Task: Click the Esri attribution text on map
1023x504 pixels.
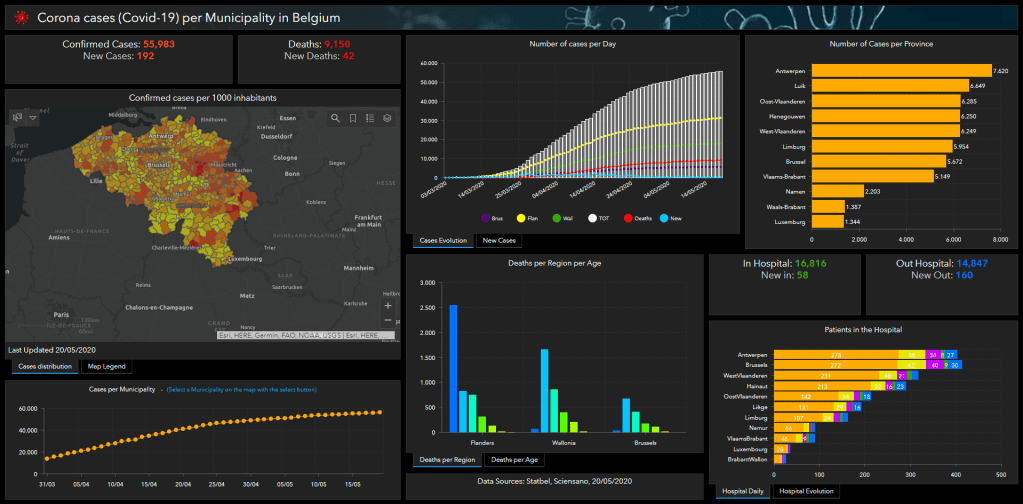Action: 306,336
